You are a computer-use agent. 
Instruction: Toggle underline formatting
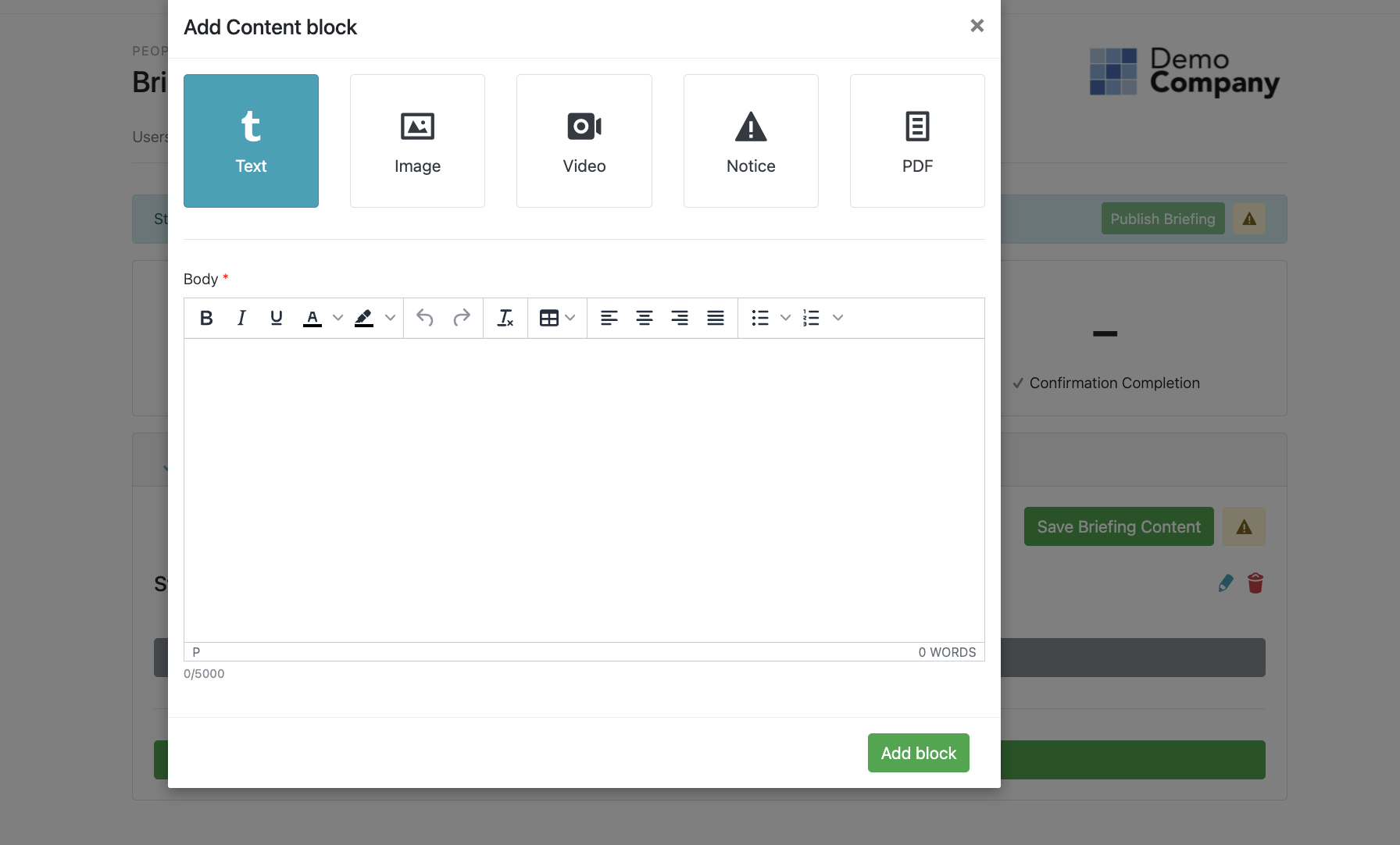(x=276, y=318)
